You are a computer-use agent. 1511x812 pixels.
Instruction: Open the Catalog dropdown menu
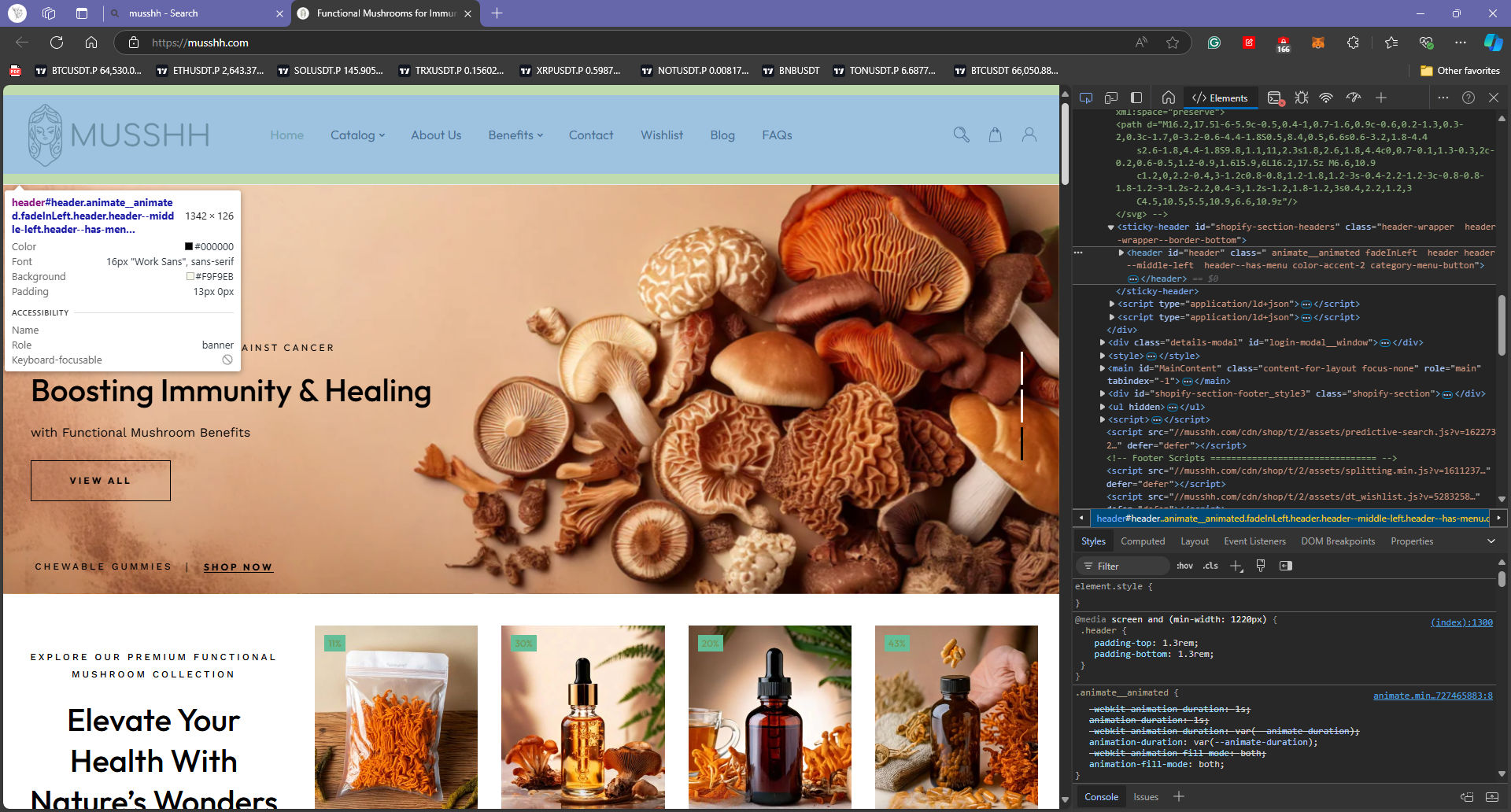[x=357, y=135]
